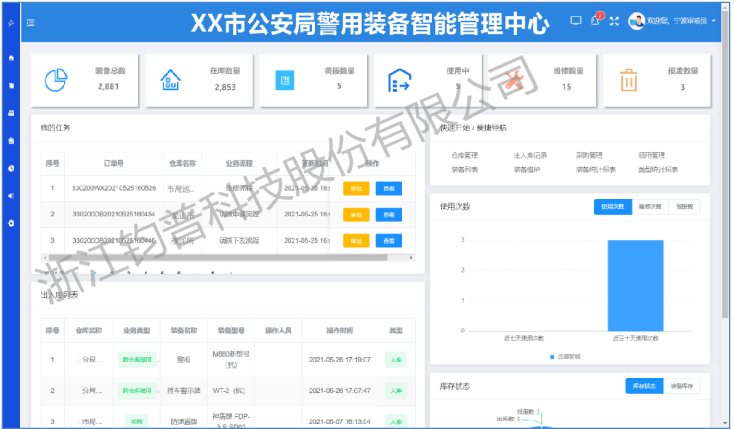Open the monitor screen icon in the header
This screenshot has width=734, height=429.
[576, 21]
